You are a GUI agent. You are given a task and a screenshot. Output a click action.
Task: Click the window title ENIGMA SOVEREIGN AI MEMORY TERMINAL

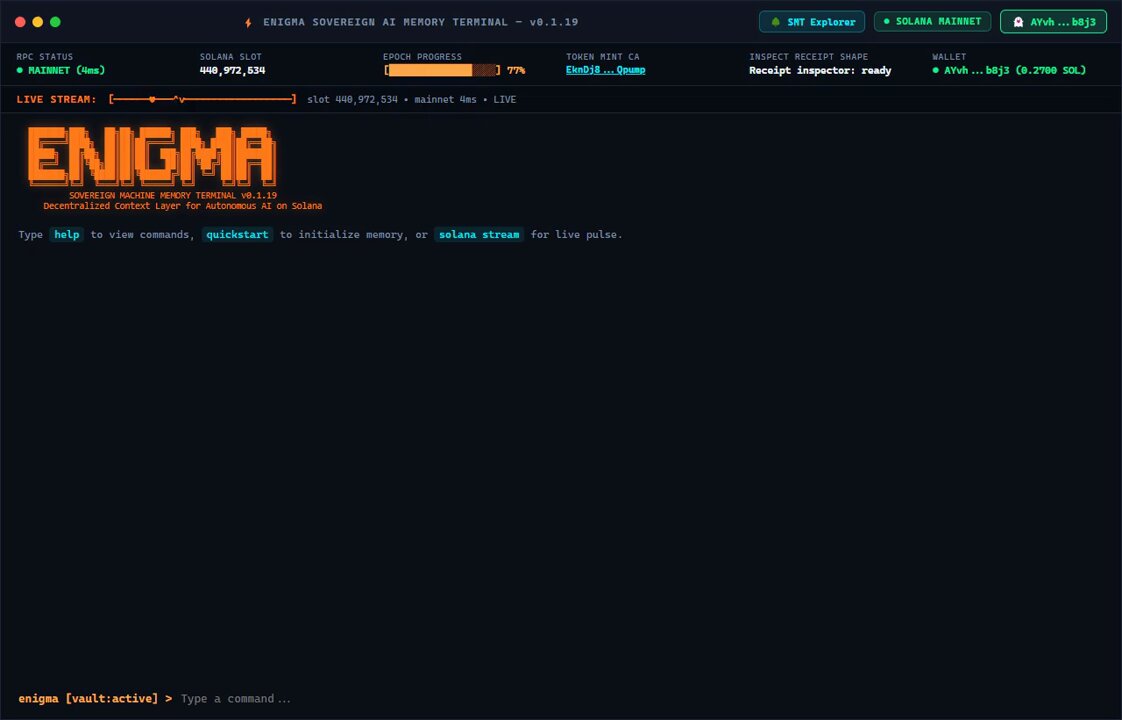(421, 22)
